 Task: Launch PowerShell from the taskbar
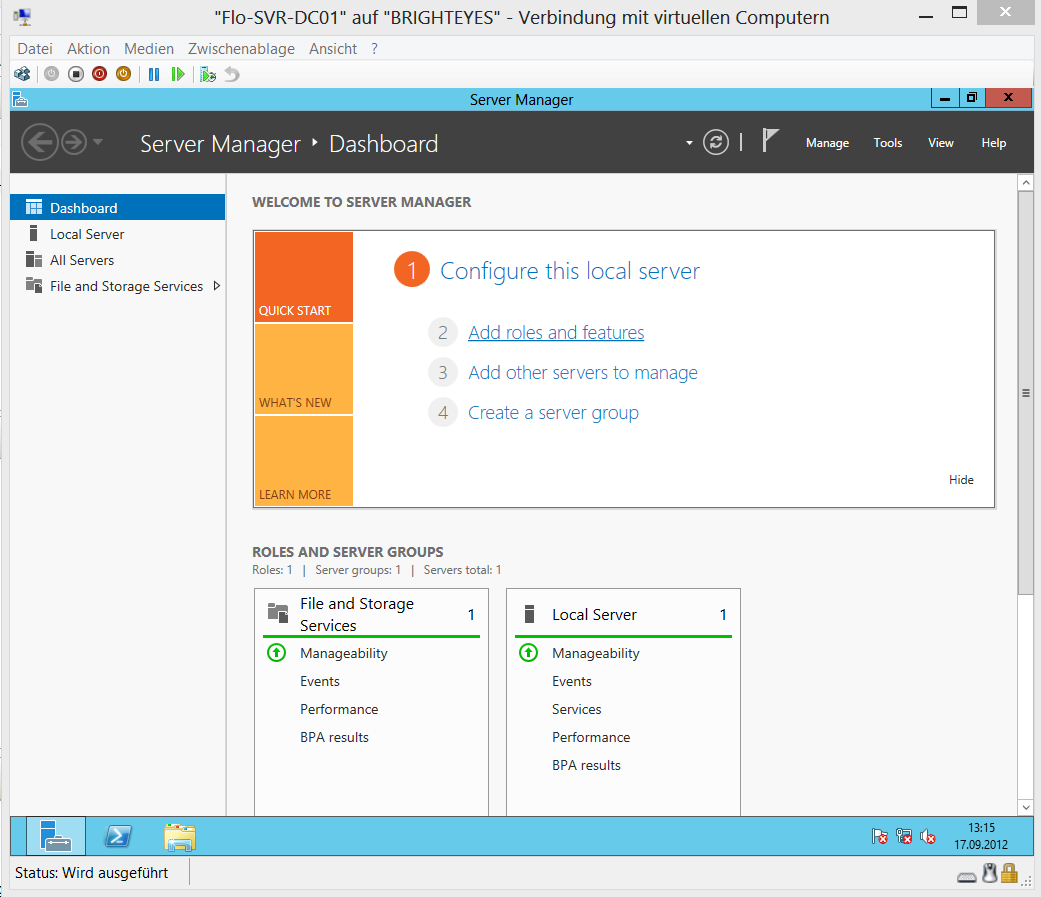[118, 835]
